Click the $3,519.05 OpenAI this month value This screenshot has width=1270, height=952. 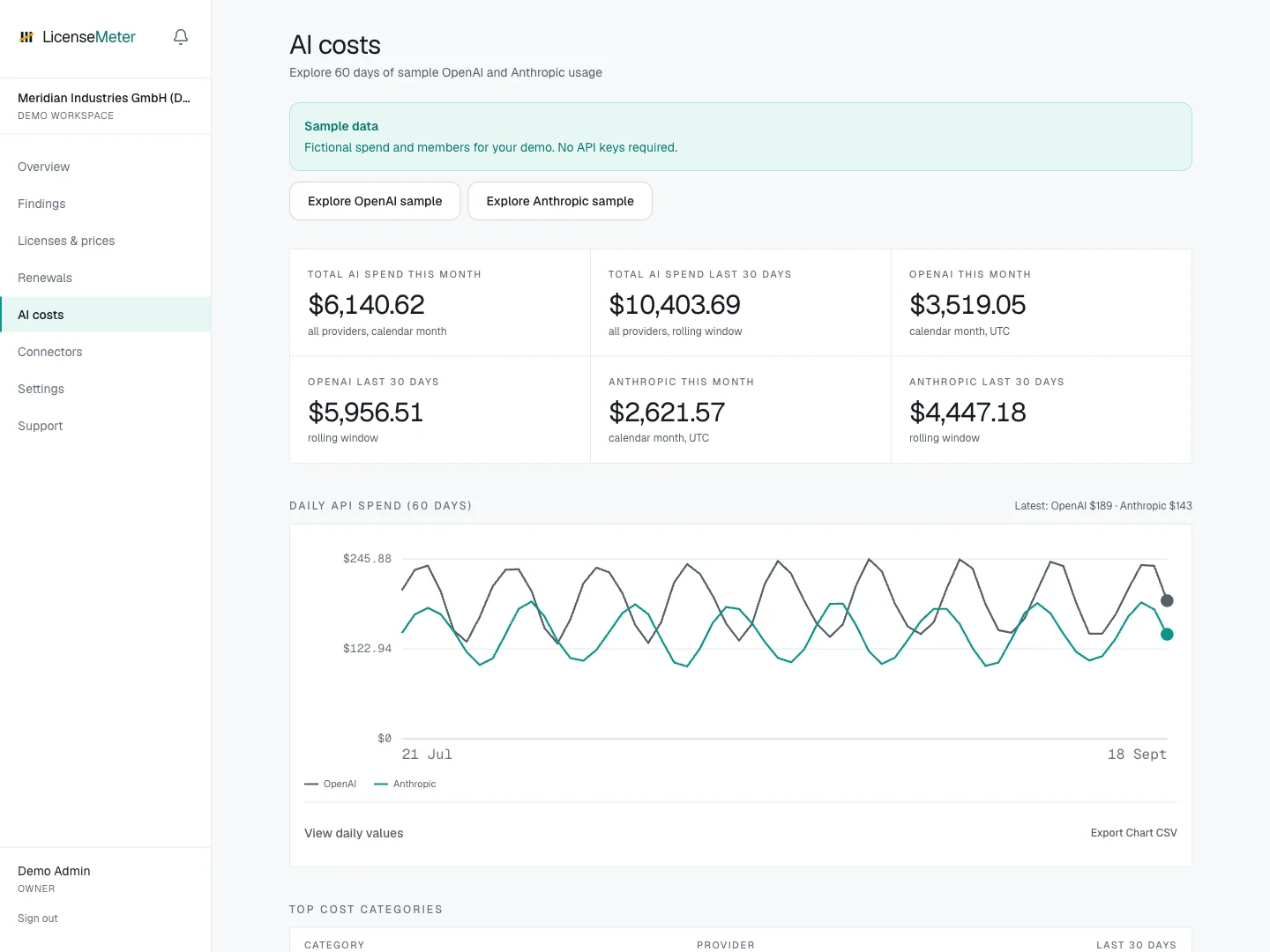tap(967, 305)
